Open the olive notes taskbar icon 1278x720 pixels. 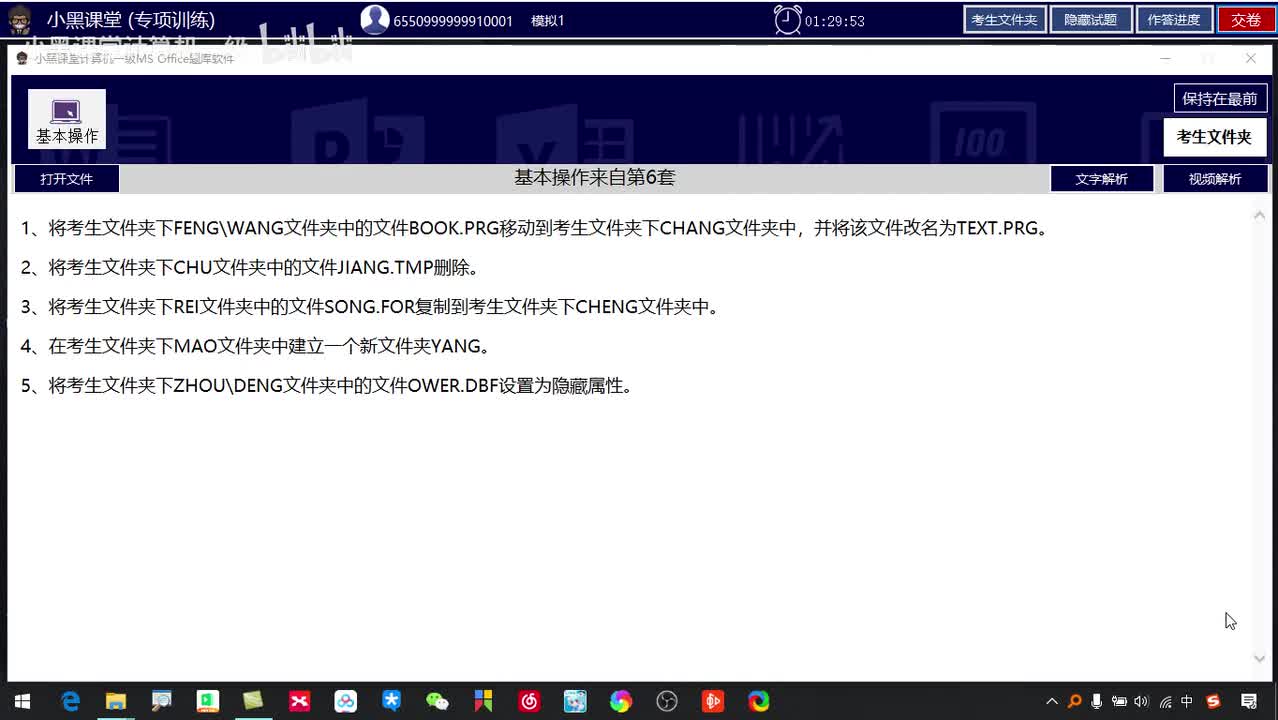[x=253, y=701]
